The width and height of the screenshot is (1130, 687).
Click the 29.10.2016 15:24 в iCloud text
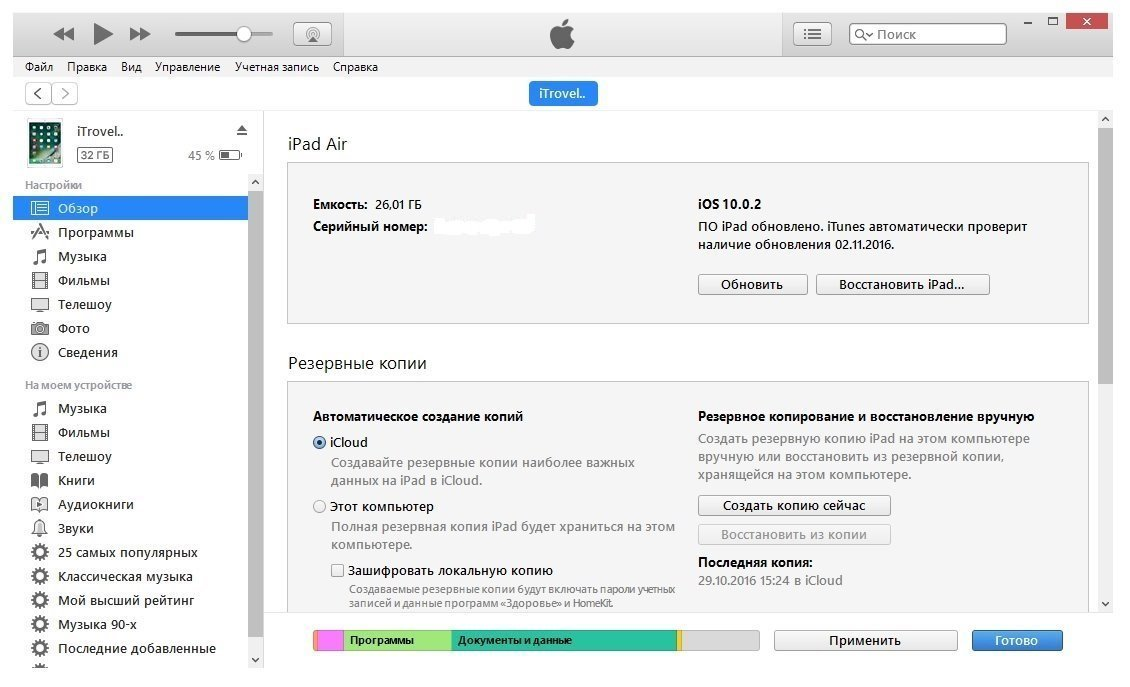[770, 580]
